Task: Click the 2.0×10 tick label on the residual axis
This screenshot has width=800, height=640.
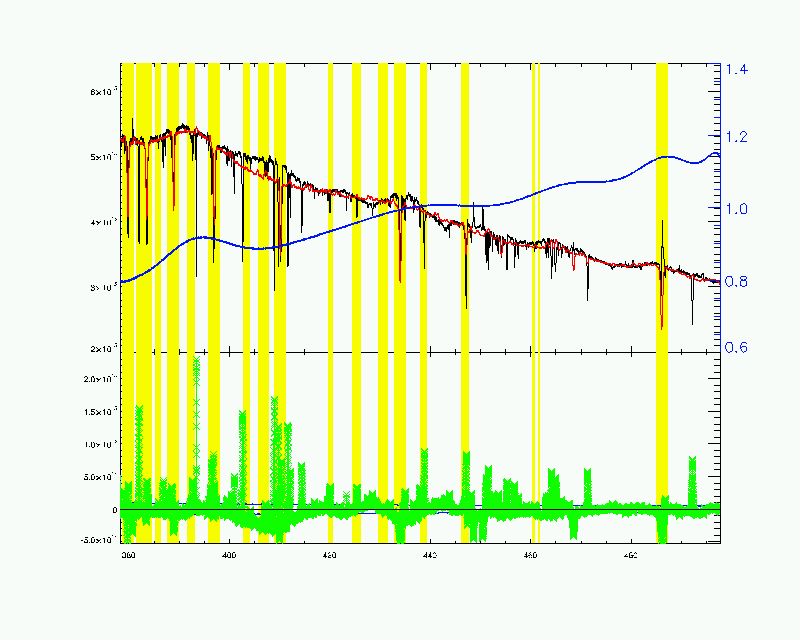Action: (x=101, y=379)
